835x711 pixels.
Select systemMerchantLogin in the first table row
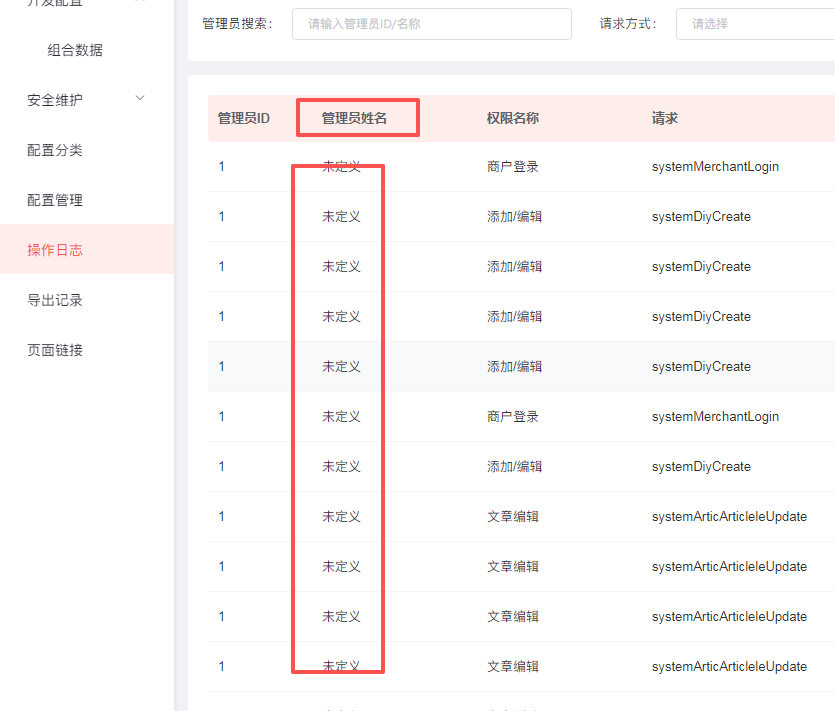pos(715,167)
